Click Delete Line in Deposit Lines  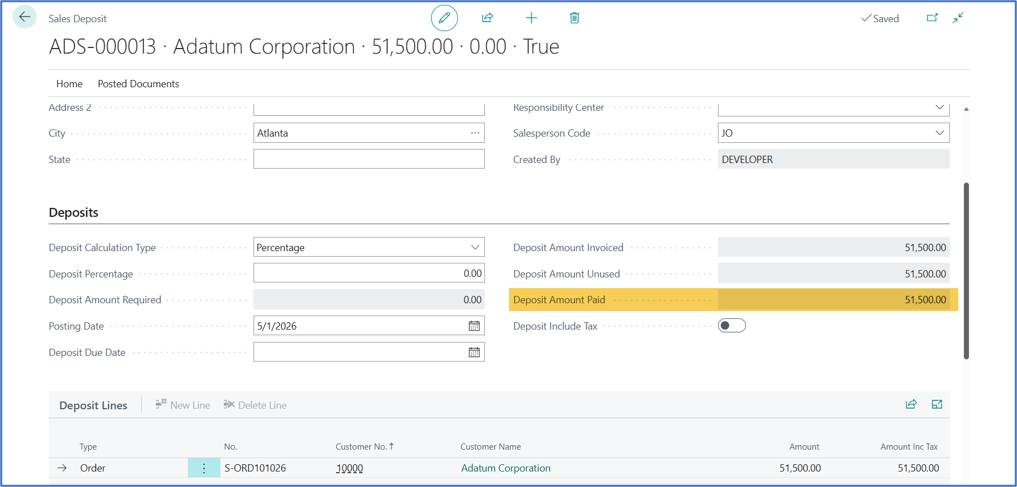(255, 405)
